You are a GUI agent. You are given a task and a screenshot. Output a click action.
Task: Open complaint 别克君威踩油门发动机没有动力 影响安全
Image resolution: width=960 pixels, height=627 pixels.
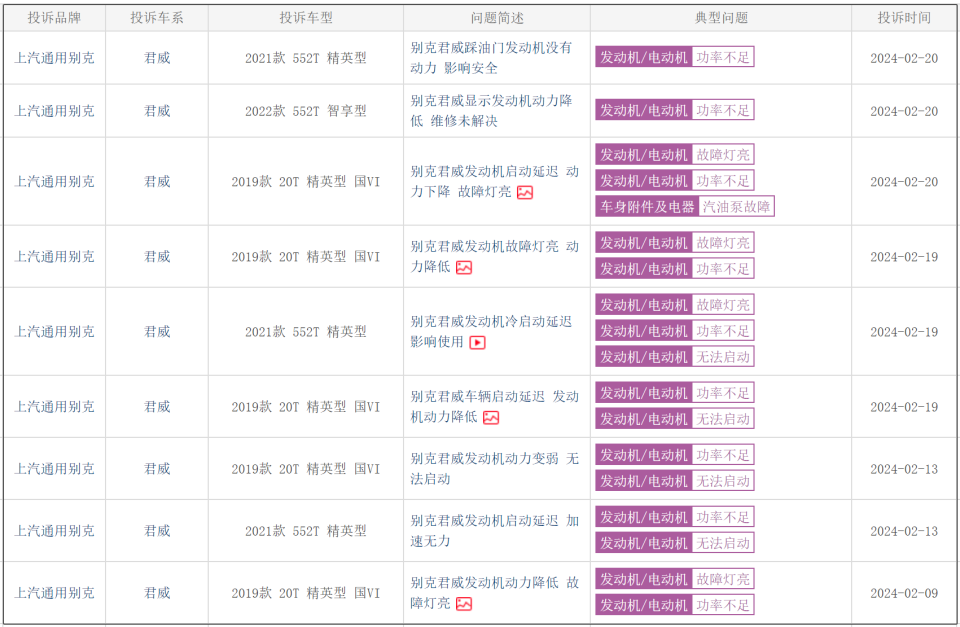pyautogui.click(x=491, y=58)
